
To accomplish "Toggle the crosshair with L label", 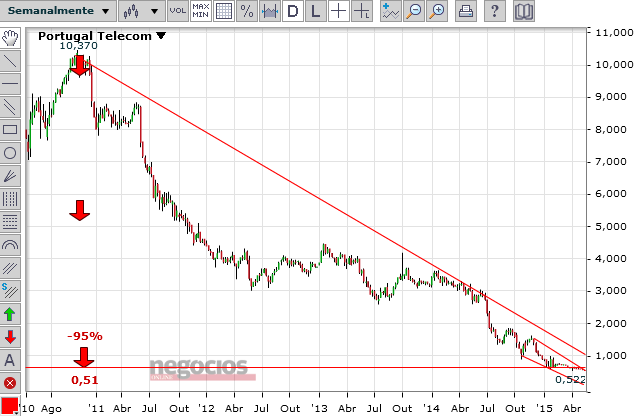I will pyautogui.click(x=361, y=11).
